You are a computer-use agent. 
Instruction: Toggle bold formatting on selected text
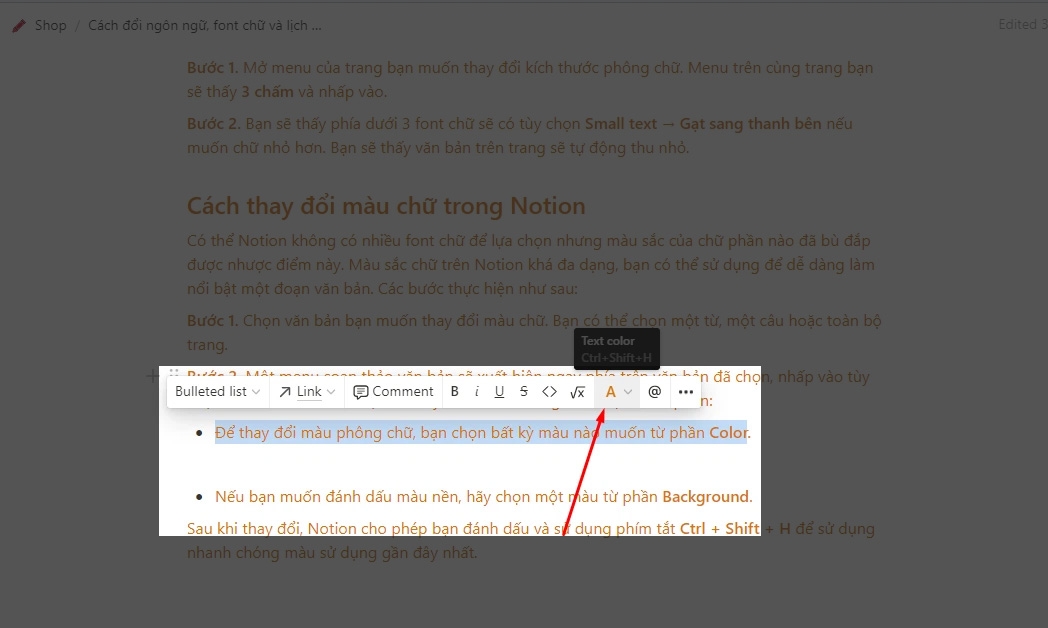point(455,391)
